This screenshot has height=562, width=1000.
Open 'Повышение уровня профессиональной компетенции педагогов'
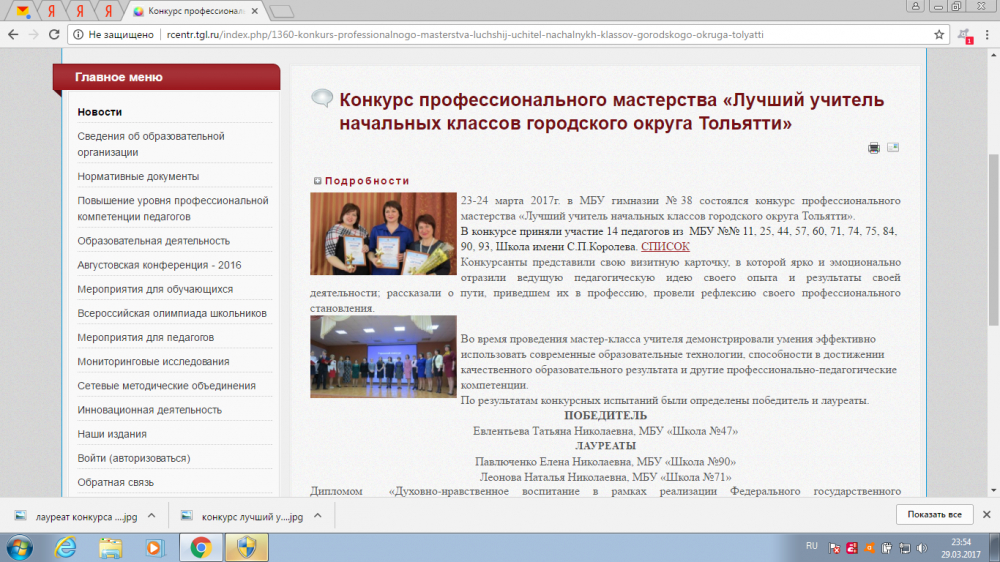(x=173, y=209)
